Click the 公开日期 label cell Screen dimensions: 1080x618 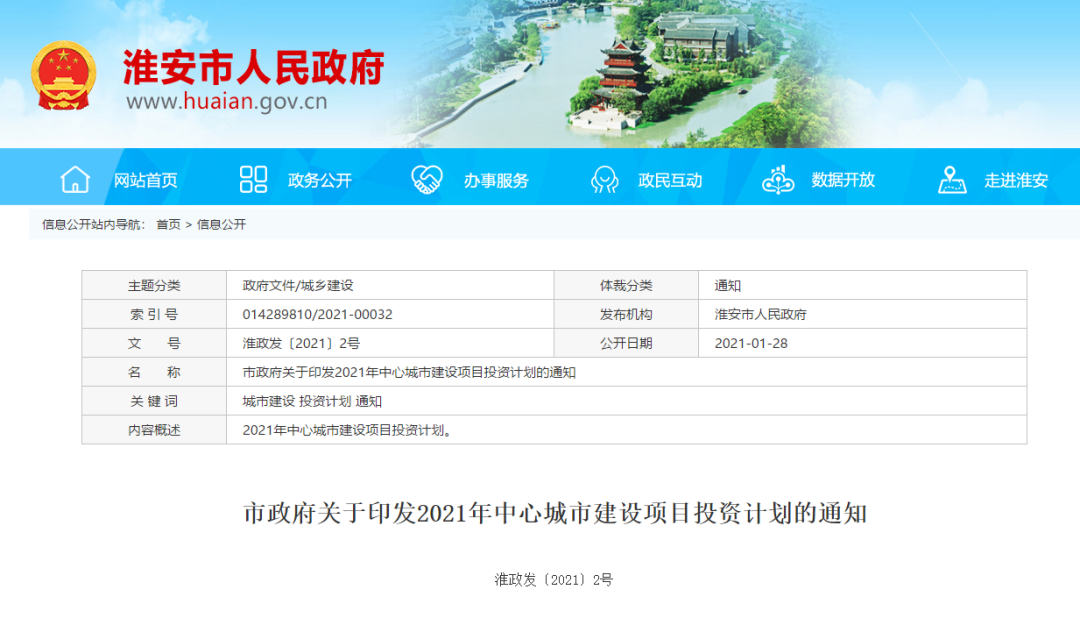point(626,343)
